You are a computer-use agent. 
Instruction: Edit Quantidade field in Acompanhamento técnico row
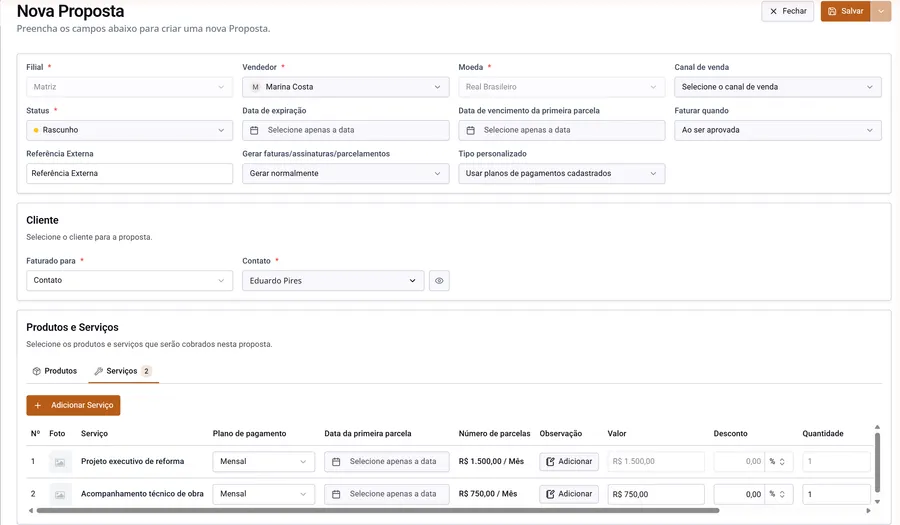pos(837,494)
